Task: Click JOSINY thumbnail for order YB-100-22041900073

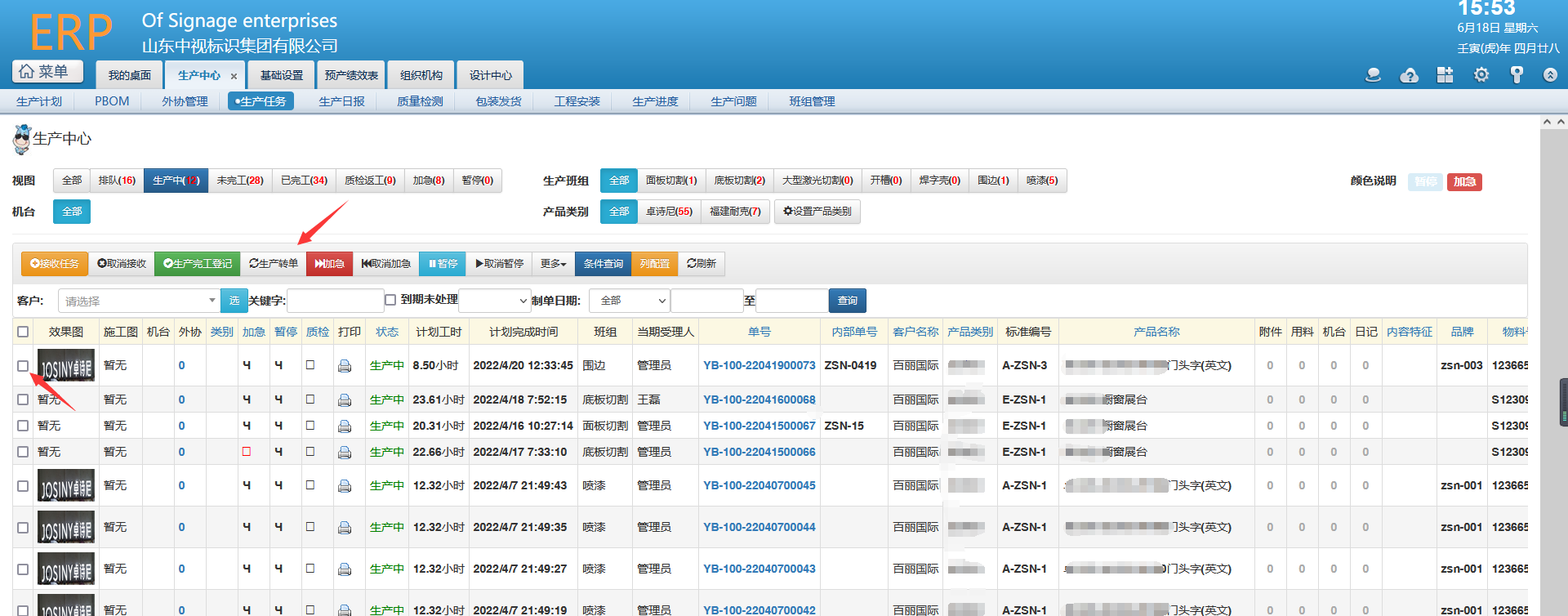Action: (x=66, y=366)
